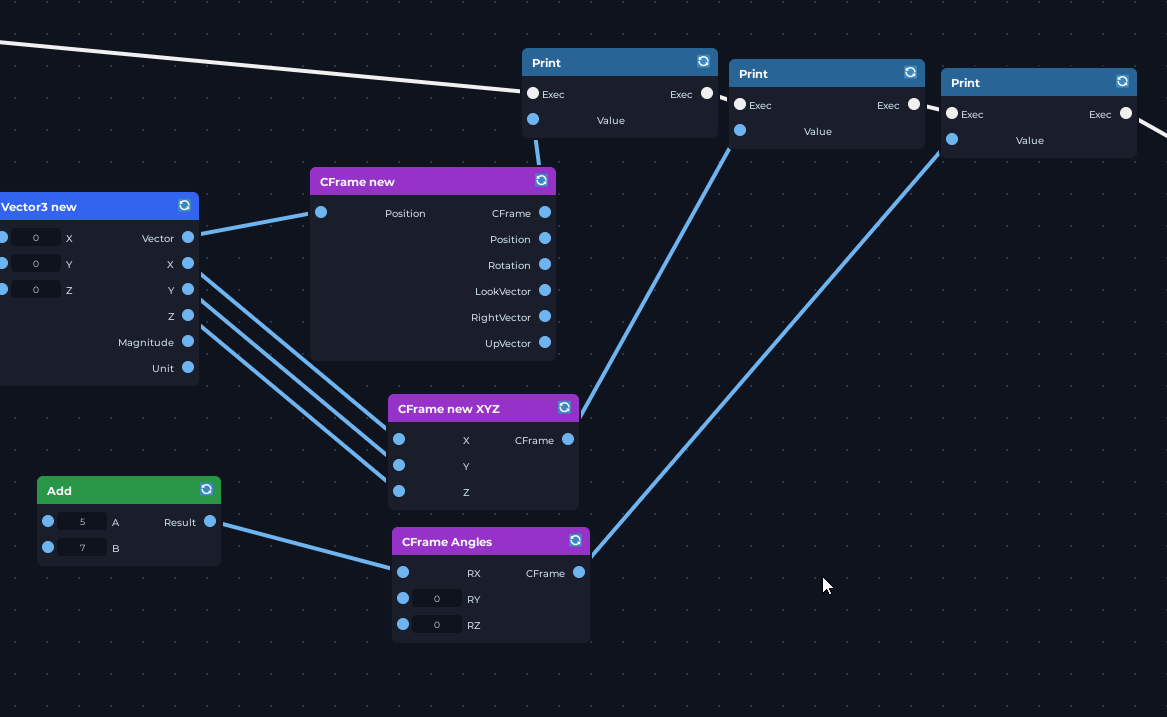Click Z input pin on CFrame new XYZ
1167x717 pixels.
pyautogui.click(x=399, y=491)
